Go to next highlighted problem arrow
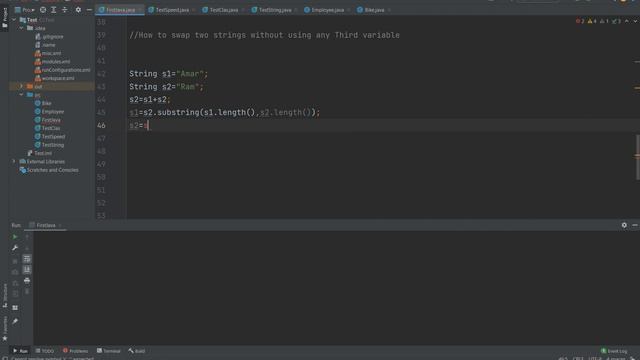Viewport: 640px width, 360px height. 635,21
